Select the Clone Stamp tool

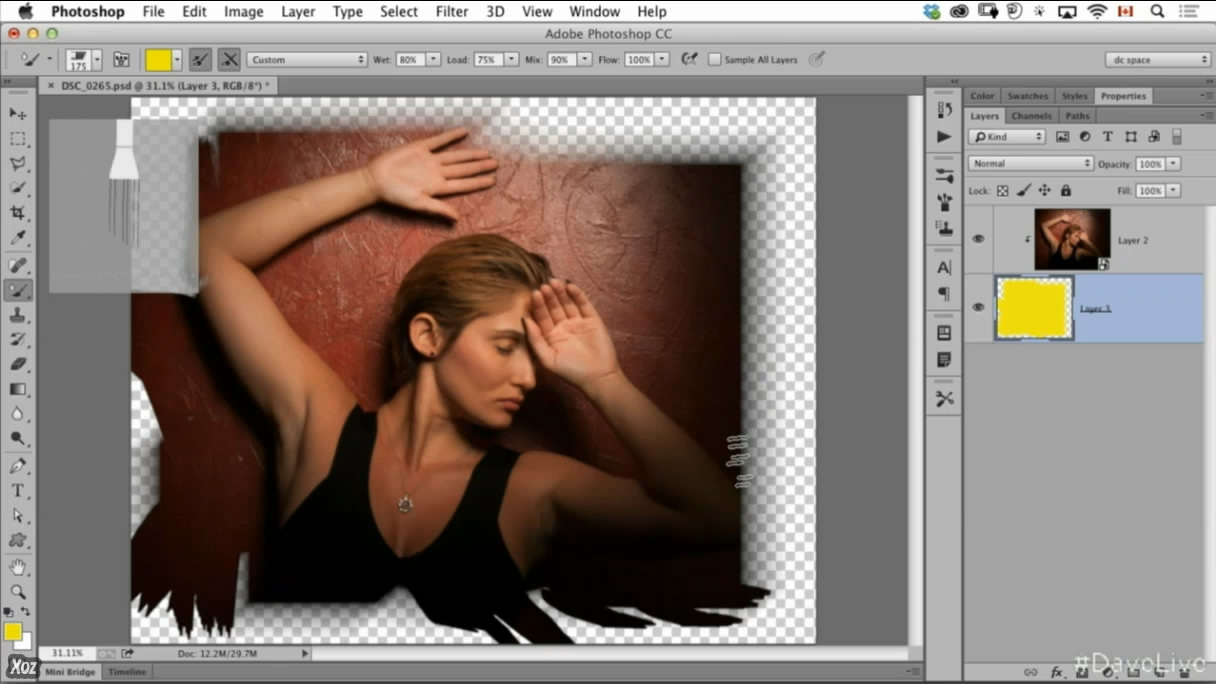point(18,315)
